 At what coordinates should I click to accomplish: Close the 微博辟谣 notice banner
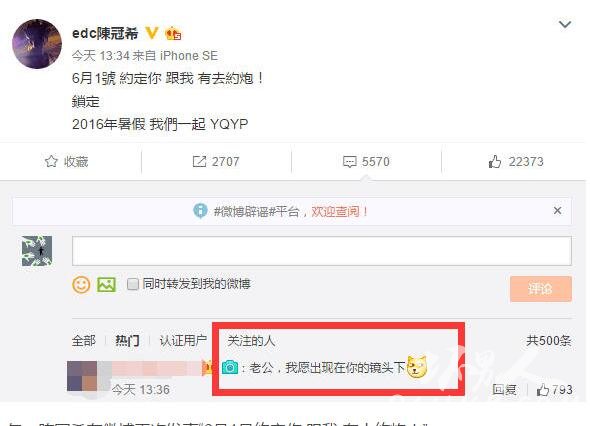pyautogui.click(x=557, y=211)
